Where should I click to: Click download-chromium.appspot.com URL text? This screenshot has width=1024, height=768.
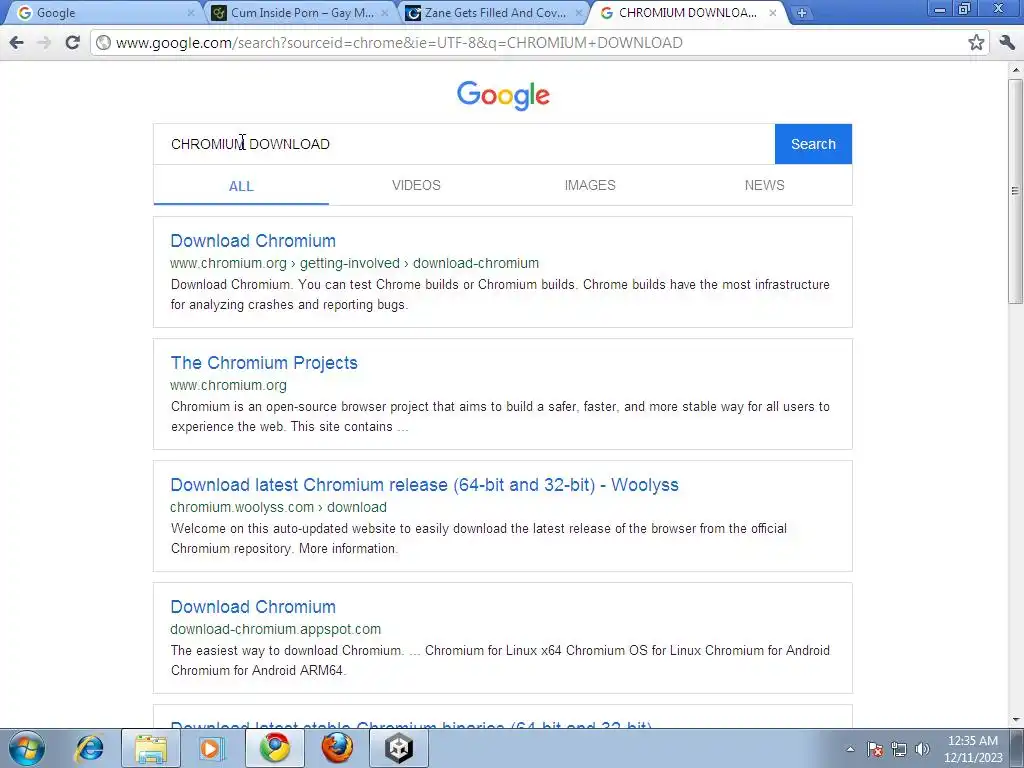[276, 629]
